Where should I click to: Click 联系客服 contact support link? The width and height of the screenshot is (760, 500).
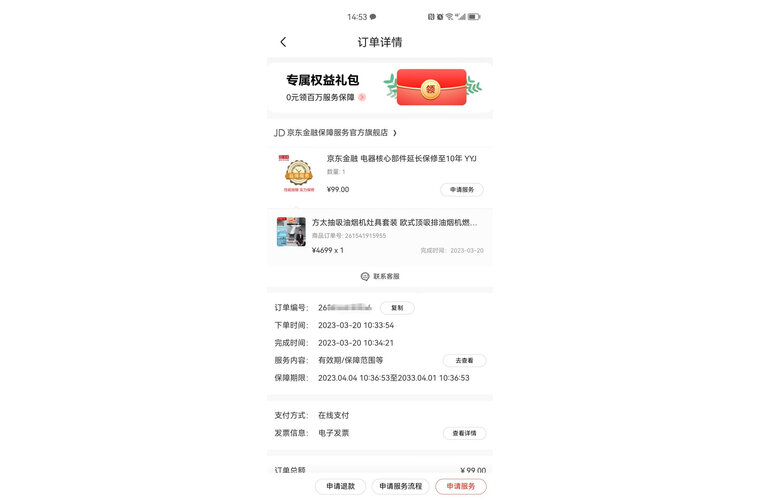coord(386,276)
